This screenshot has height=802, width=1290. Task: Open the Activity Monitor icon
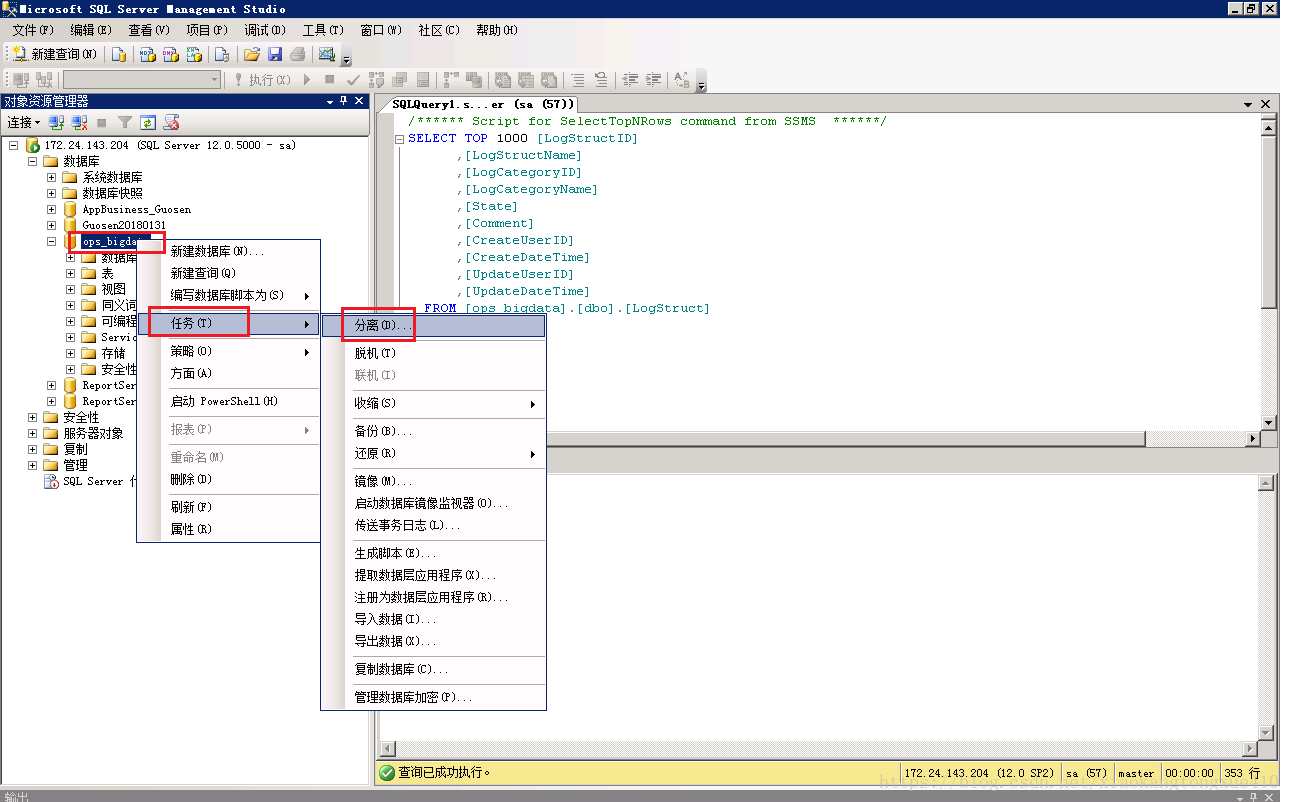(327, 54)
